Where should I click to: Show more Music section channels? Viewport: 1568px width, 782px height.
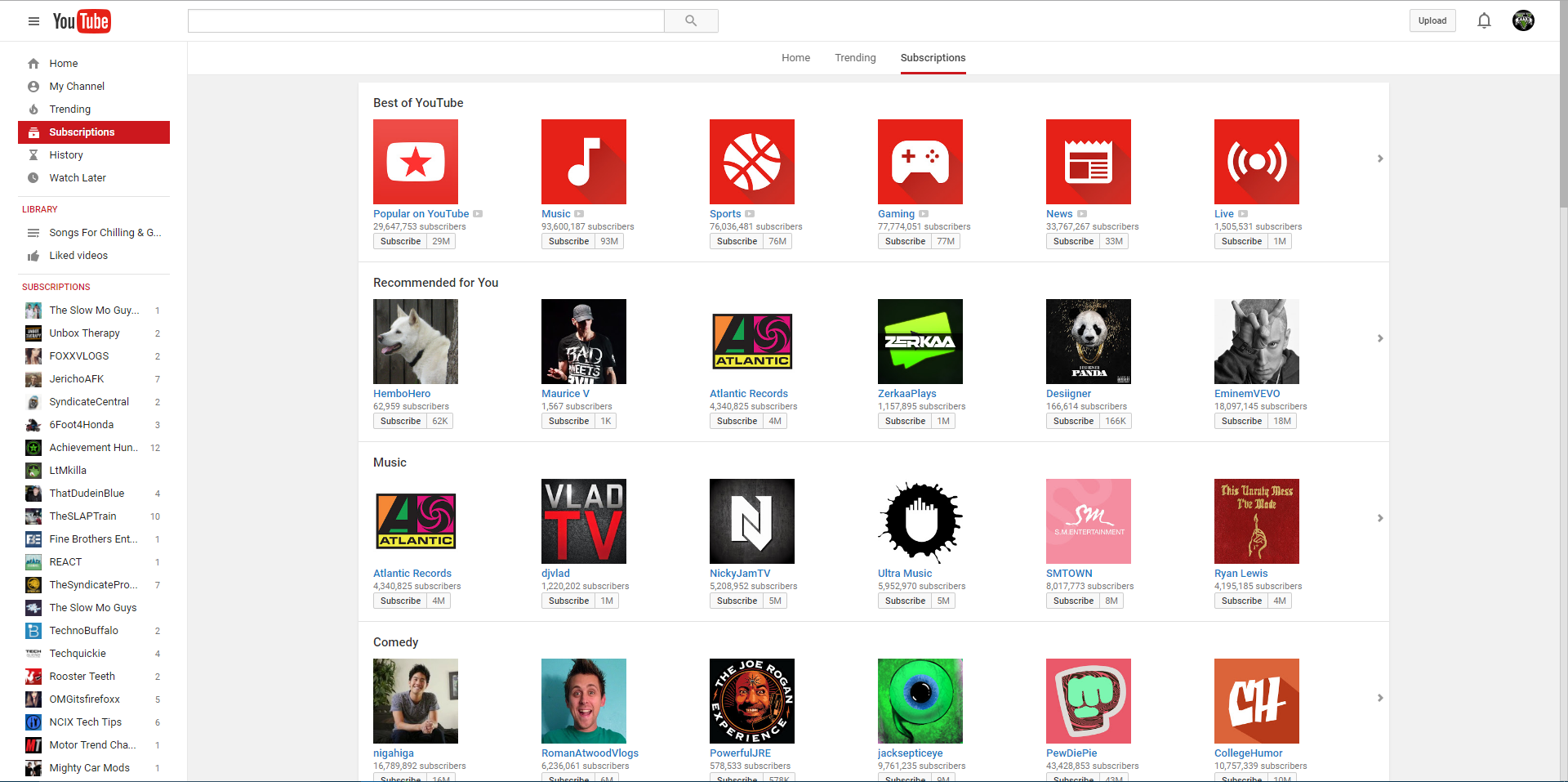[x=1380, y=518]
